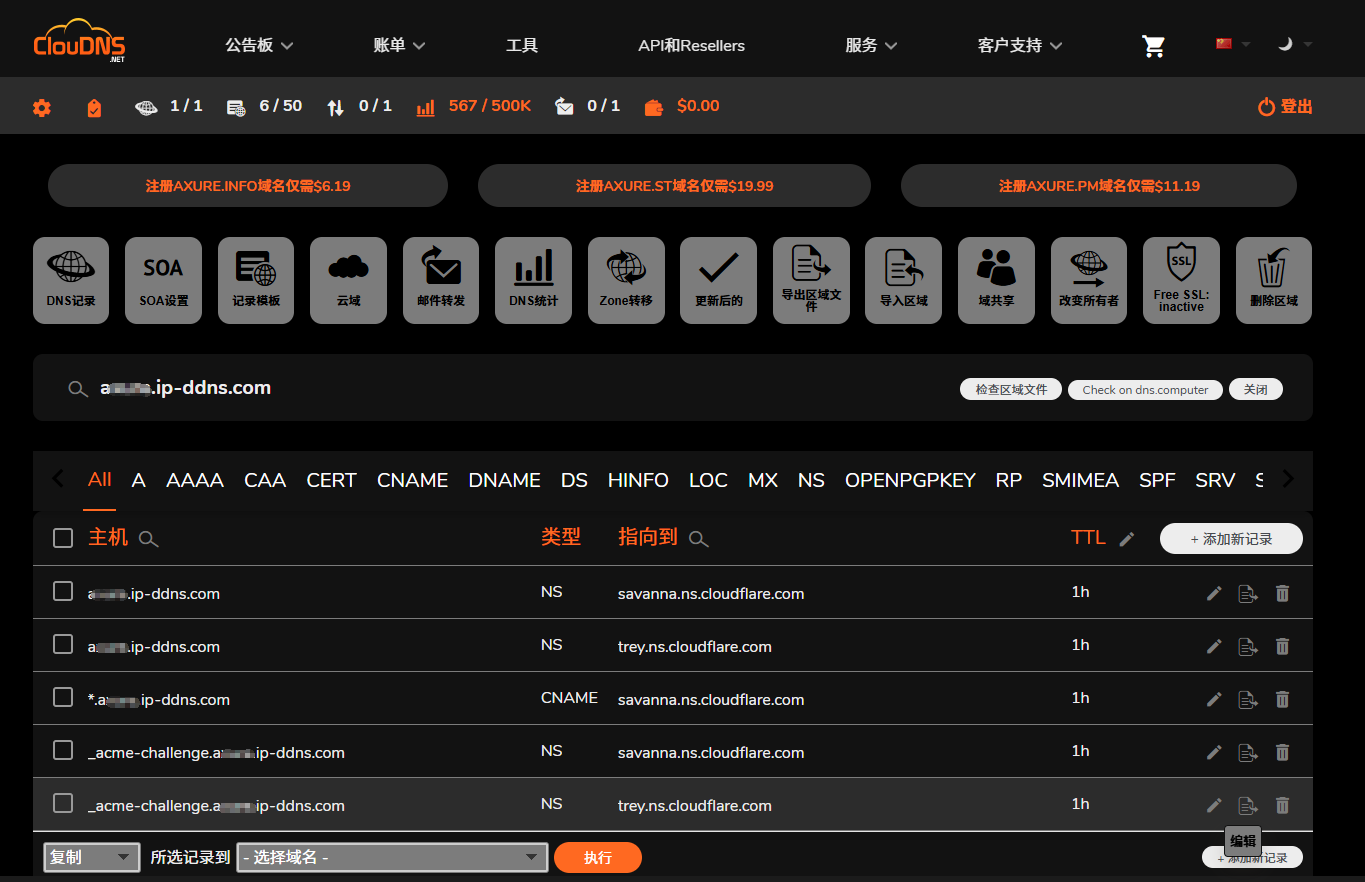The height and width of the screenshot is (882, 1365).
Task: Click Check on dns.computer button
Action: click(1144, 389)
